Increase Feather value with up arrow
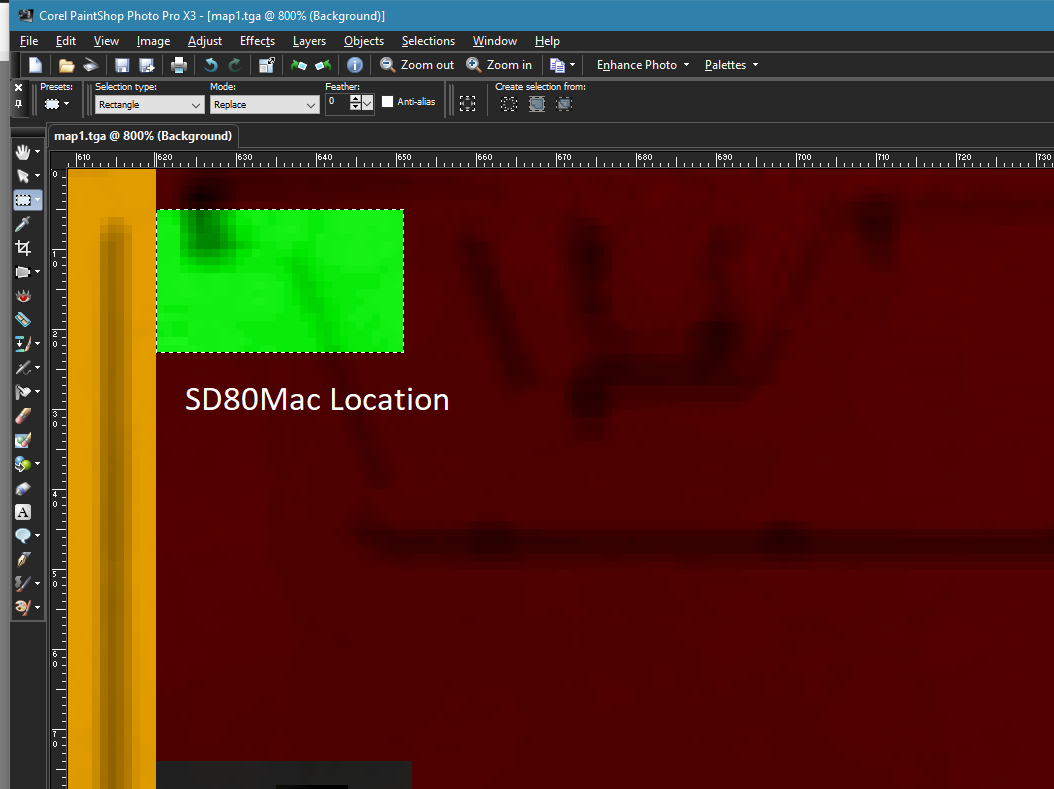This screenshot has width=1054, height=789. (355, 99)
